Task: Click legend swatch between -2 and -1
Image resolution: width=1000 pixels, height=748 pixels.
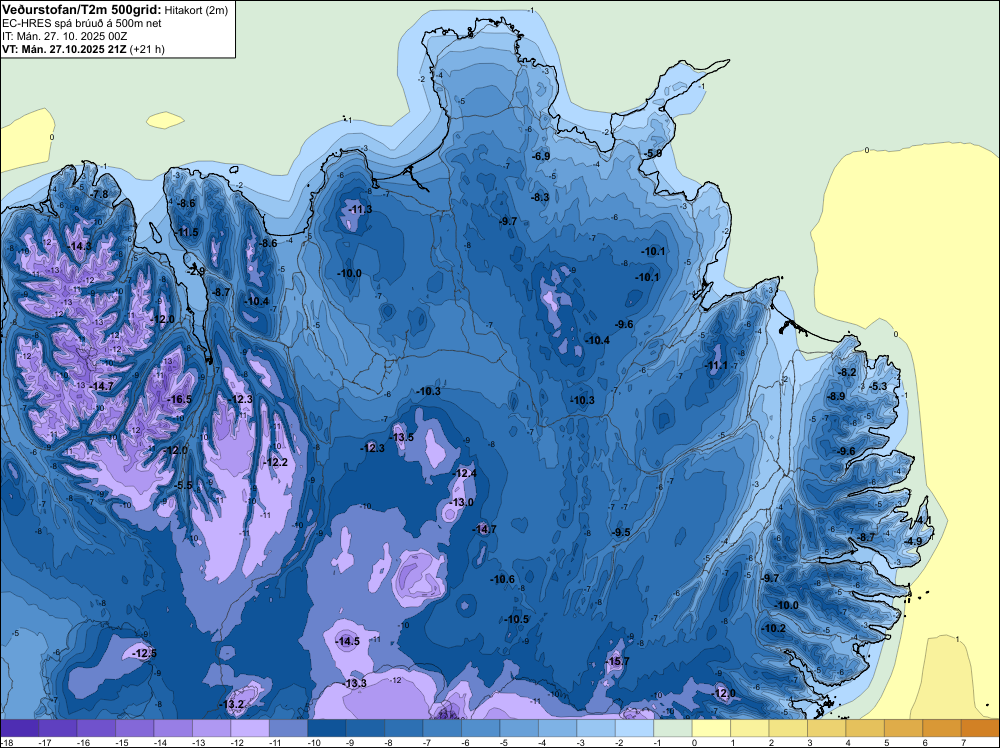Action: [x=635, y=728]
